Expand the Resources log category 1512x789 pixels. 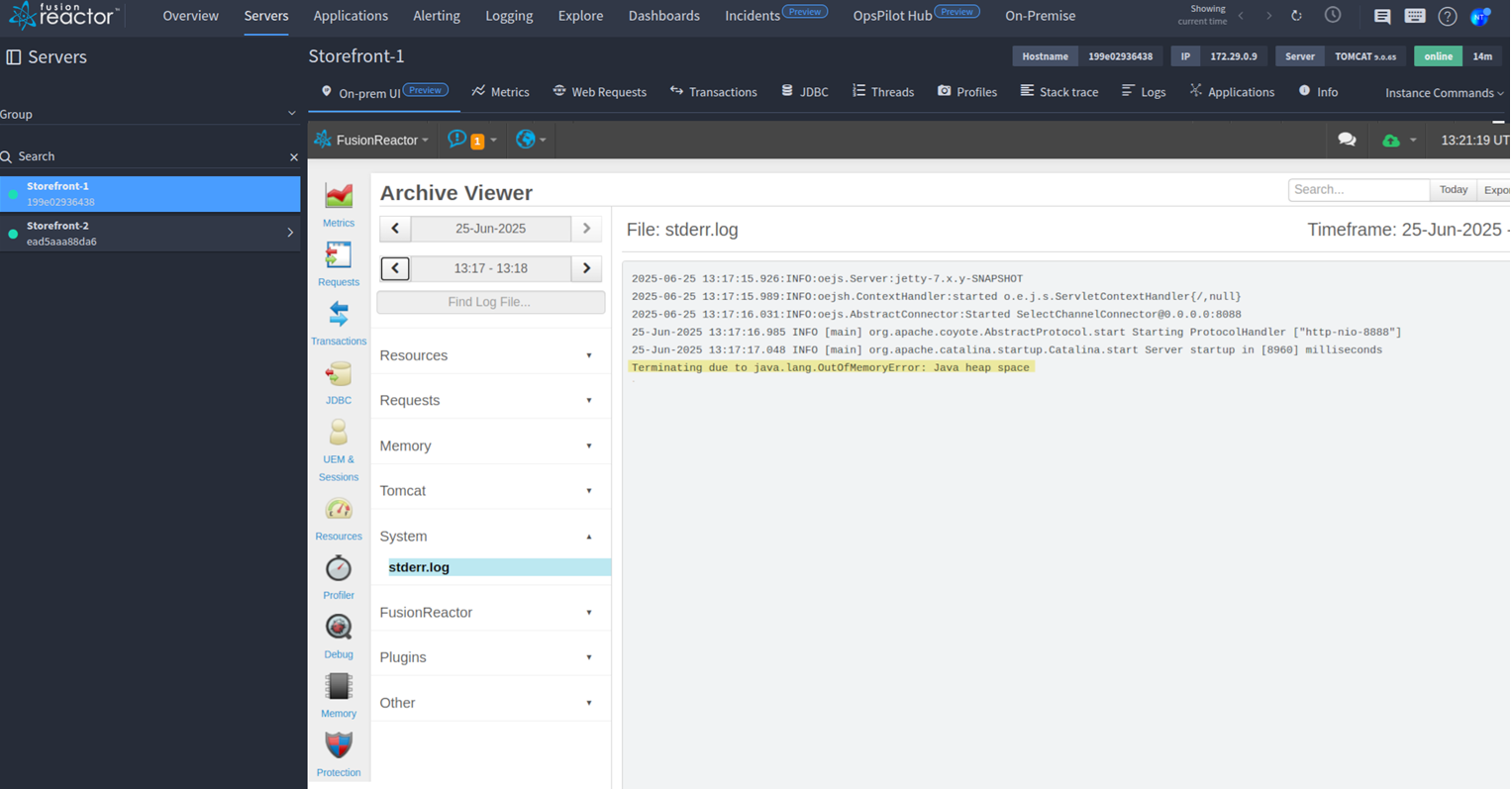tap(490, 355)
